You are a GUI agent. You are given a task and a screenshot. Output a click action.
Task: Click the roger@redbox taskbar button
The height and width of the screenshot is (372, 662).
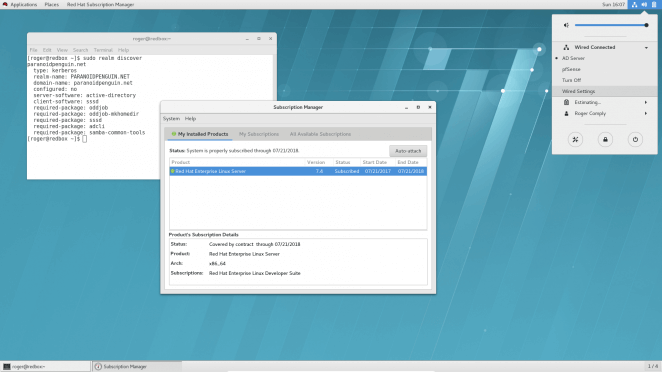pos(46,367)
